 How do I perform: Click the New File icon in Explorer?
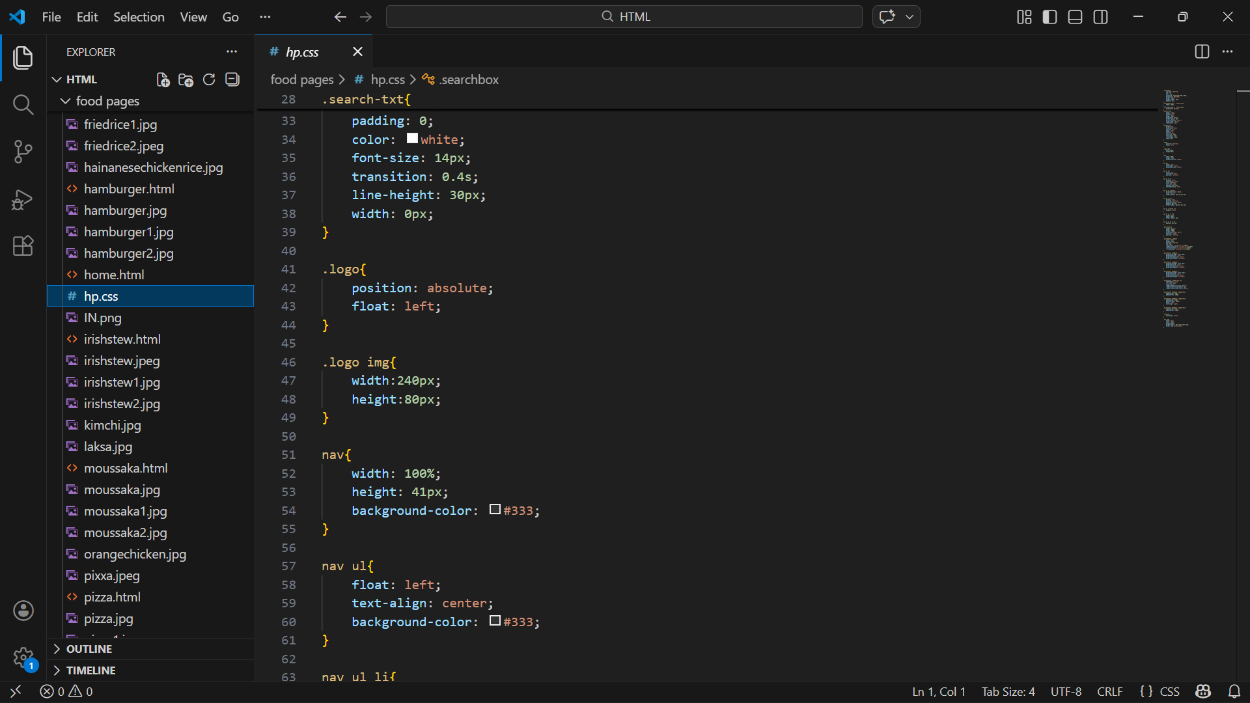tap(163, 80)
